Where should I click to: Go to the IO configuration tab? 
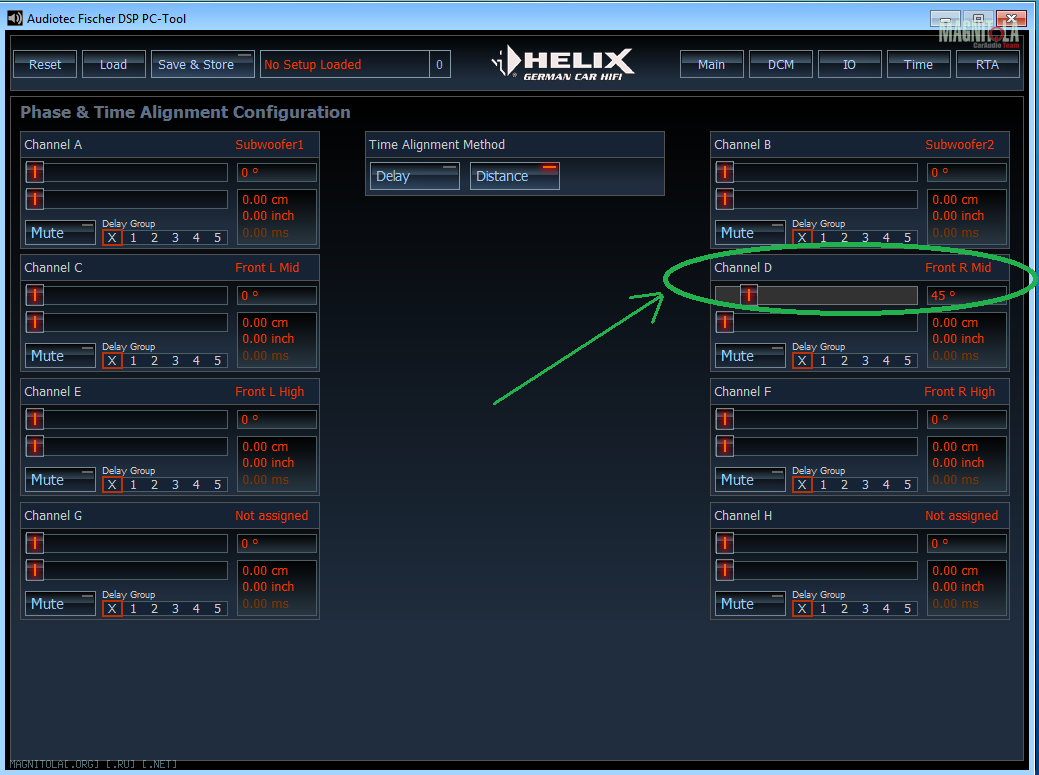point(849,64)
